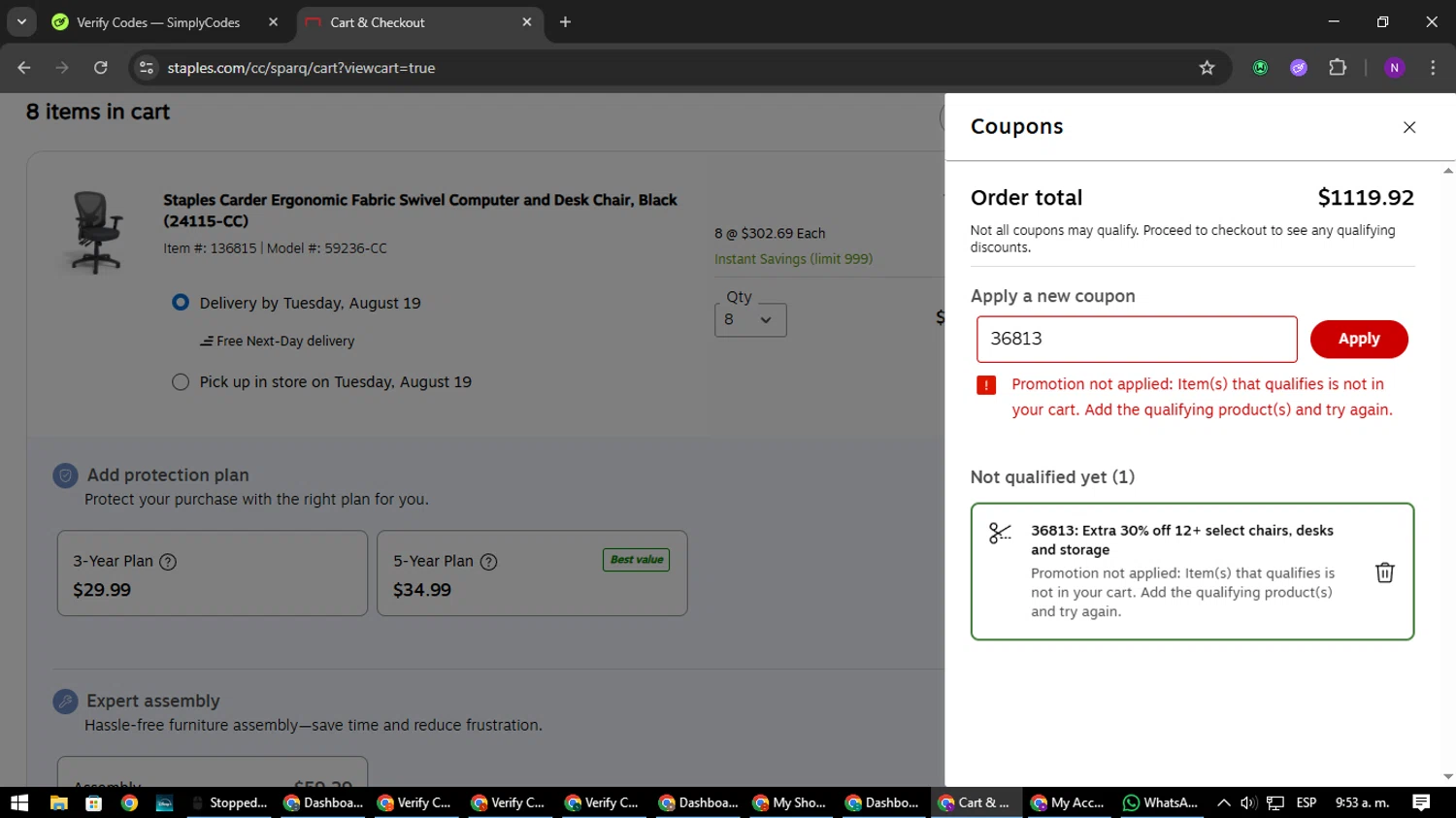This screenshot has width=1456, height=818.
Task: Open help info for 3-Year Plan
Action: (x=168, y=562)
